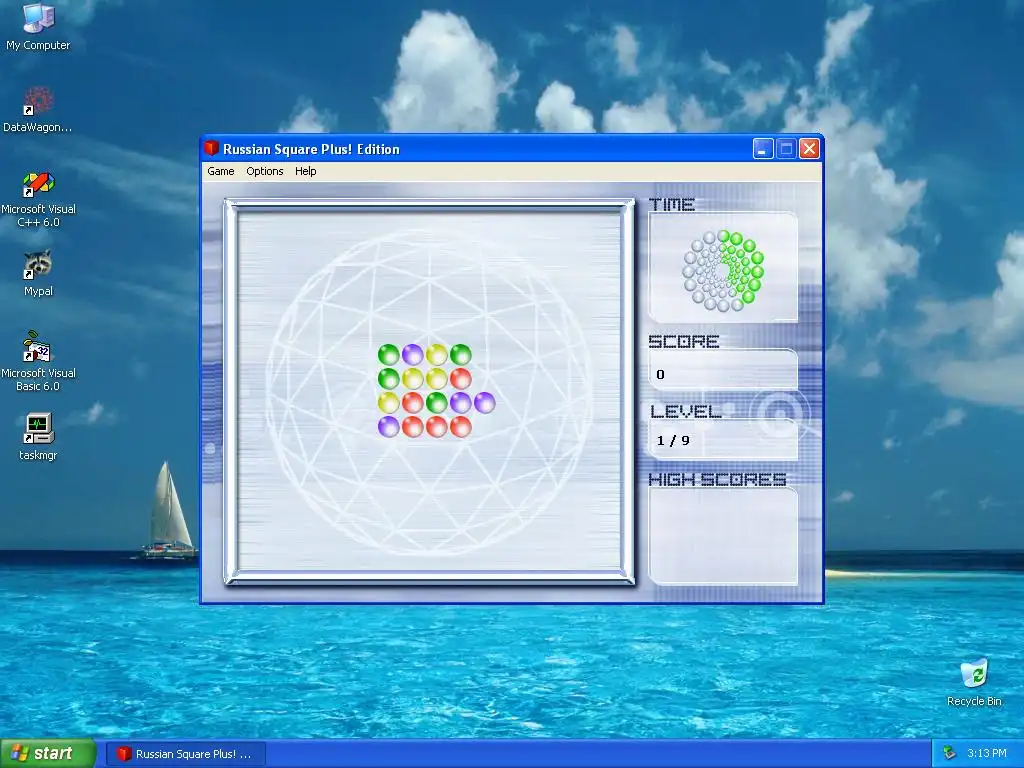The height and width of the screenshot is (768, 1024).
Task: Click the system tray network icon
Action: (950, 753)
